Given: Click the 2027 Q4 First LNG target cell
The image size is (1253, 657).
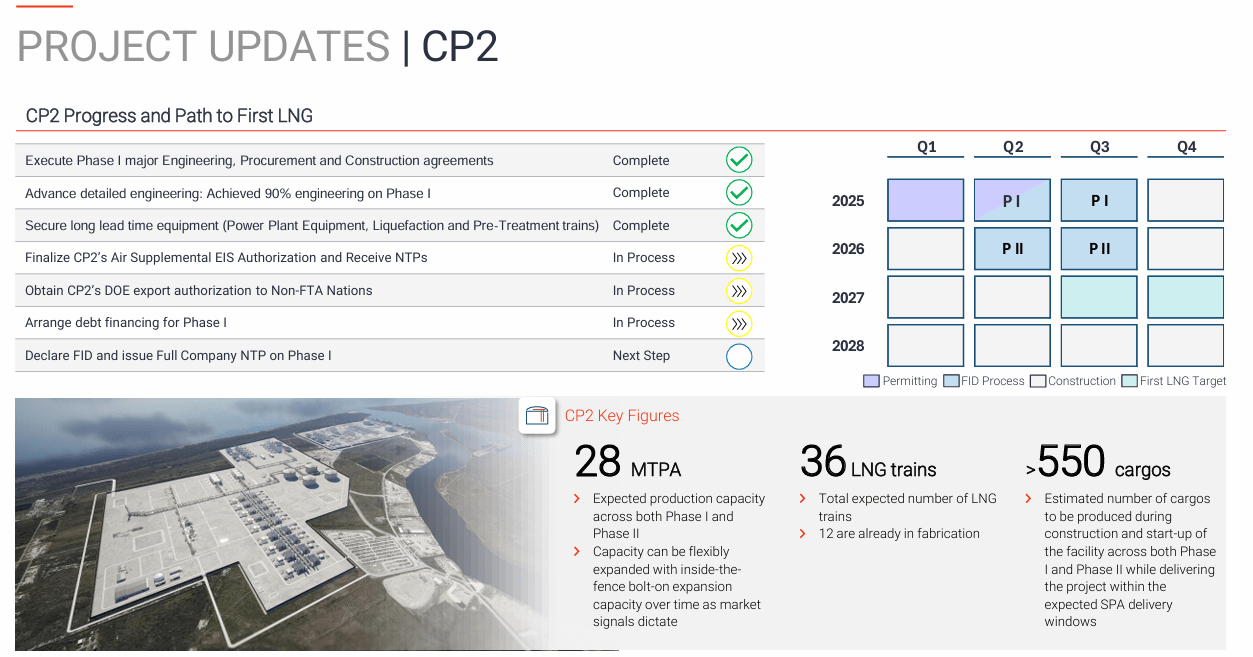Looking at the screenshot, I should point(1185,297).
